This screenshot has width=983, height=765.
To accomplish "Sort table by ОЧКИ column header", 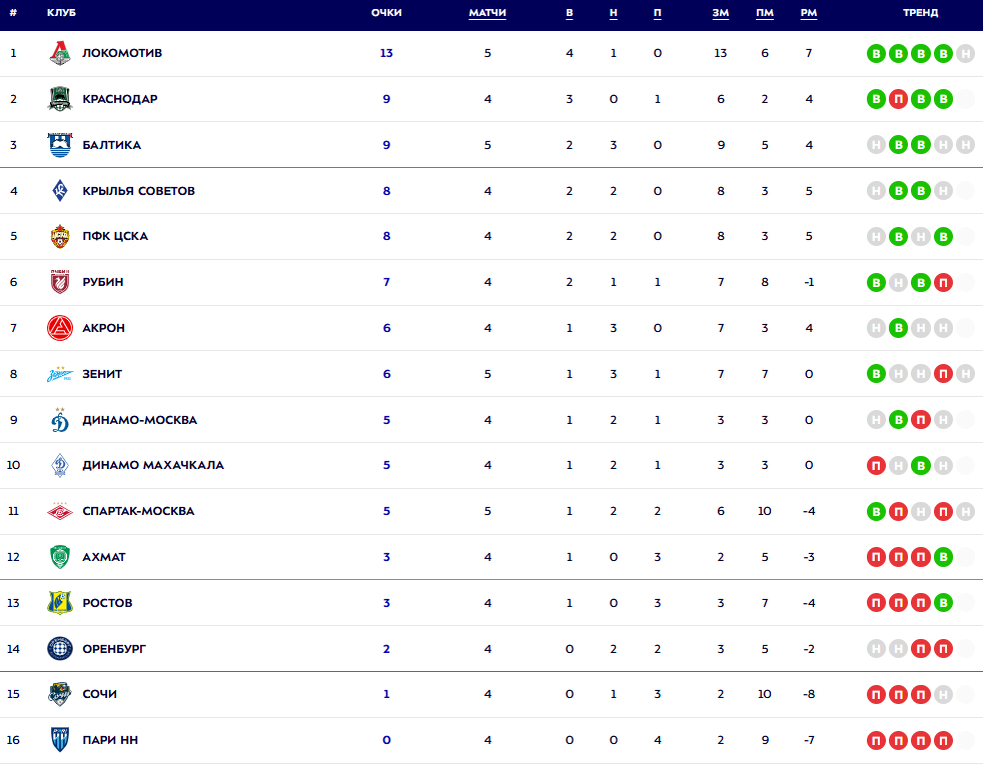I will (x=386, y=13).
